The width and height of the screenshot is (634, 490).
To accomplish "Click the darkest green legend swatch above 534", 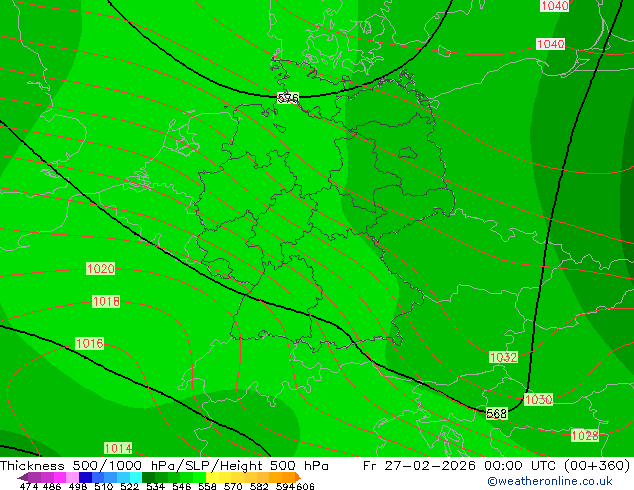I will point(148,477).
